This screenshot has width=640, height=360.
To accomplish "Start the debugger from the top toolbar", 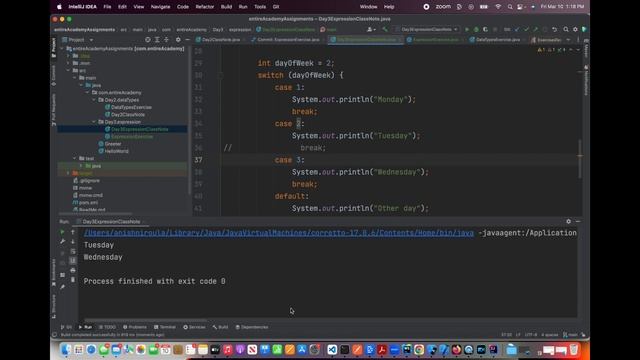I will tap(476, 29).
